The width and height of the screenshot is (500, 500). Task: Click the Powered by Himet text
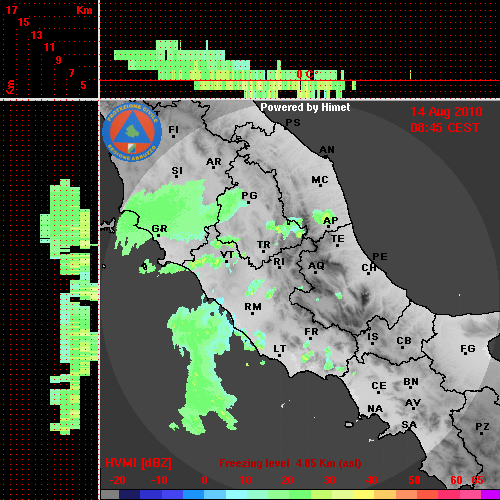click(305, 107)
